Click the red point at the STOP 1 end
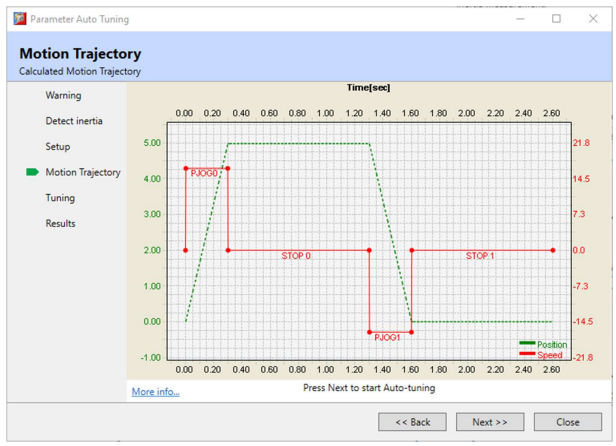The width and height of the screenshot is (616, 446). tap(553, 250)
